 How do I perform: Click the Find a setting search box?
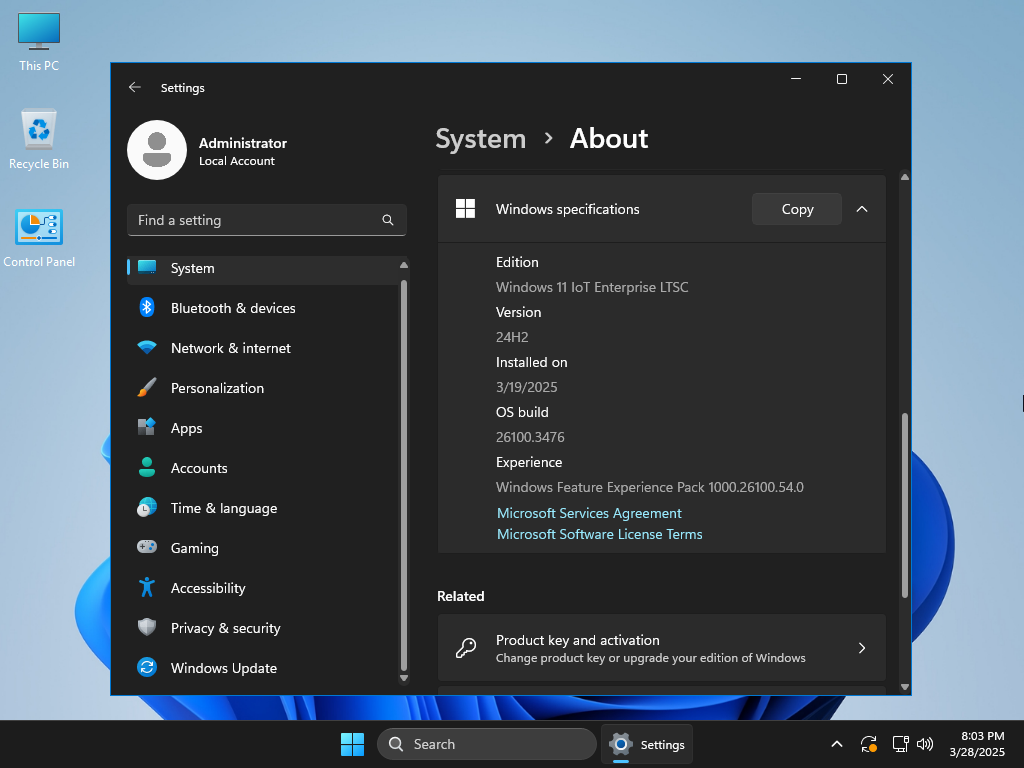pos(266,220)
